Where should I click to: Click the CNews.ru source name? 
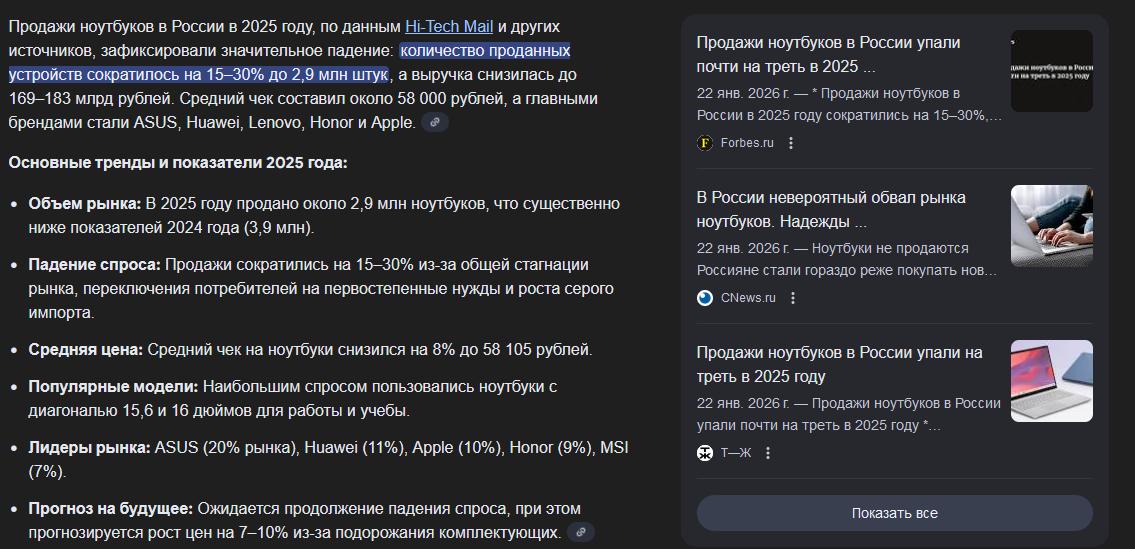coord(748,298)
